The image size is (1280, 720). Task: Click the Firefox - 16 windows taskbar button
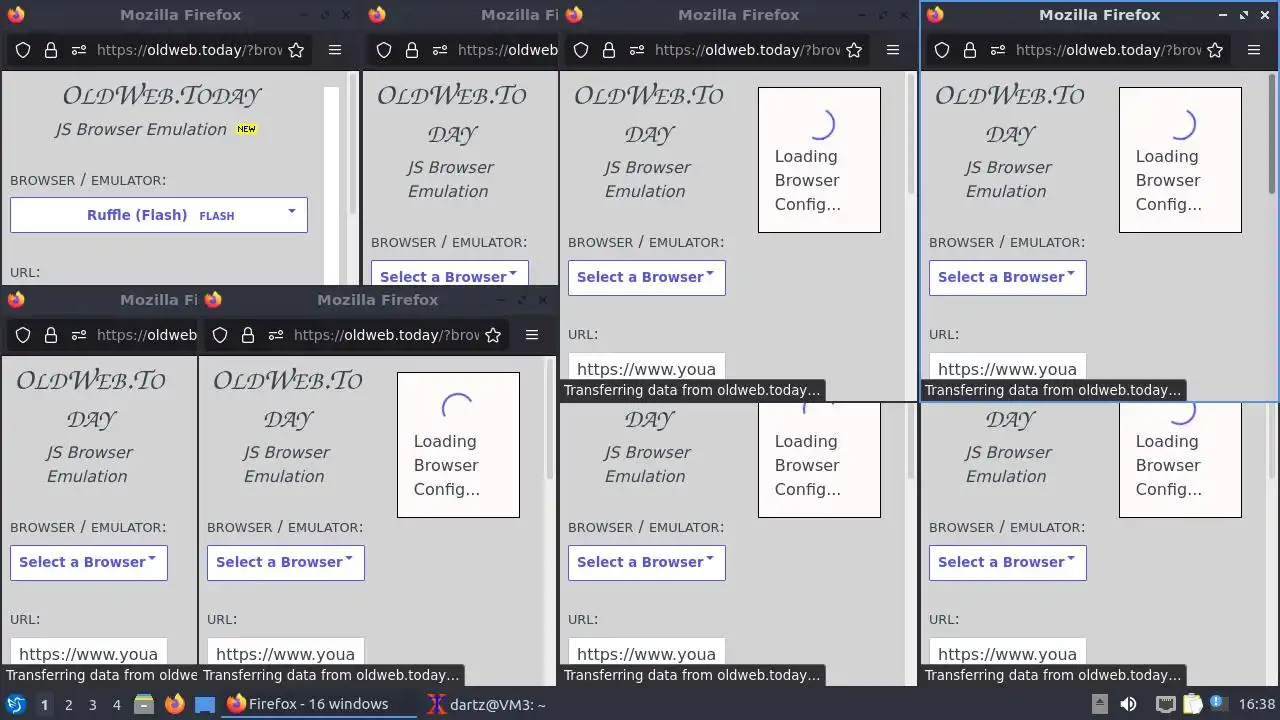click(318, 704)
